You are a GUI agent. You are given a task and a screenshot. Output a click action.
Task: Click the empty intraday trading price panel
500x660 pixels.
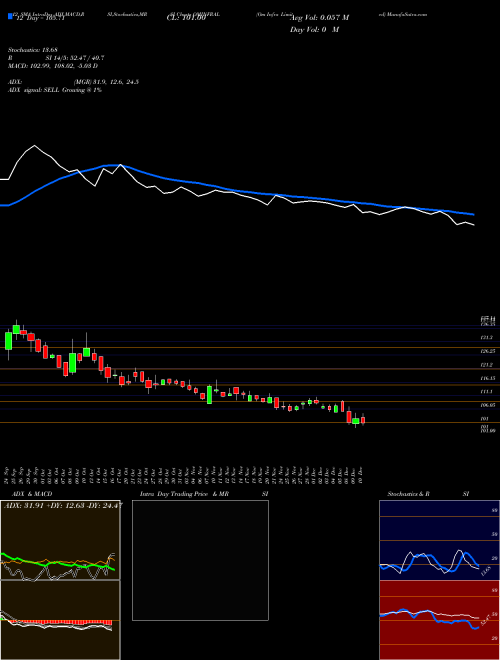200,560
